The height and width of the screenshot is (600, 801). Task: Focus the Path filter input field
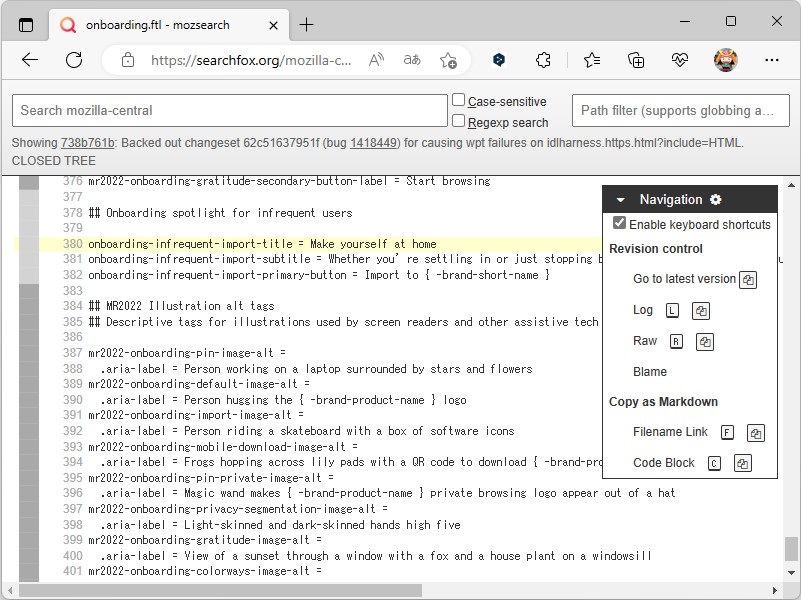click(680, 110)
